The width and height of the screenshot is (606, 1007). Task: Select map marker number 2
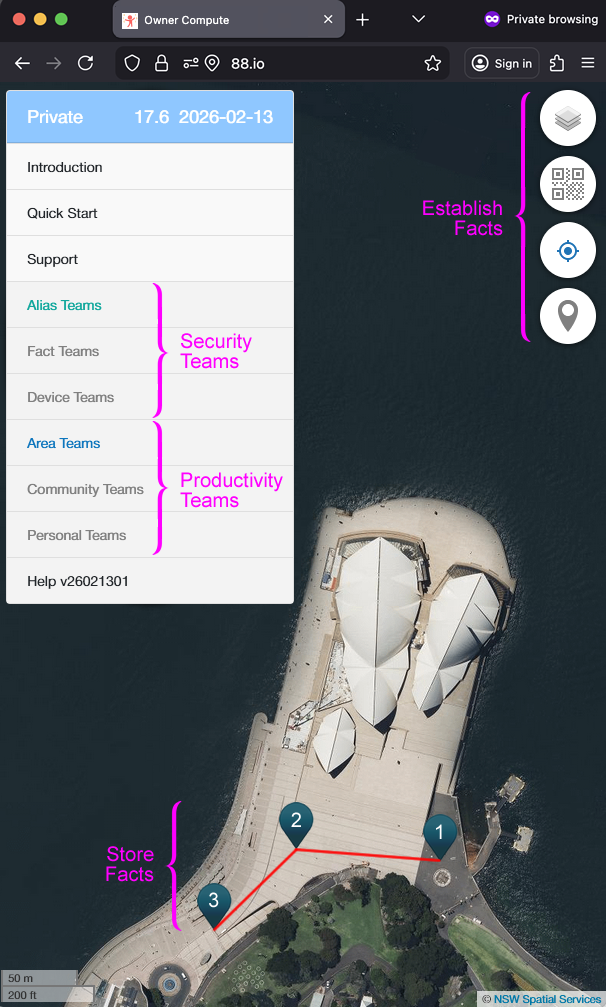296,825
